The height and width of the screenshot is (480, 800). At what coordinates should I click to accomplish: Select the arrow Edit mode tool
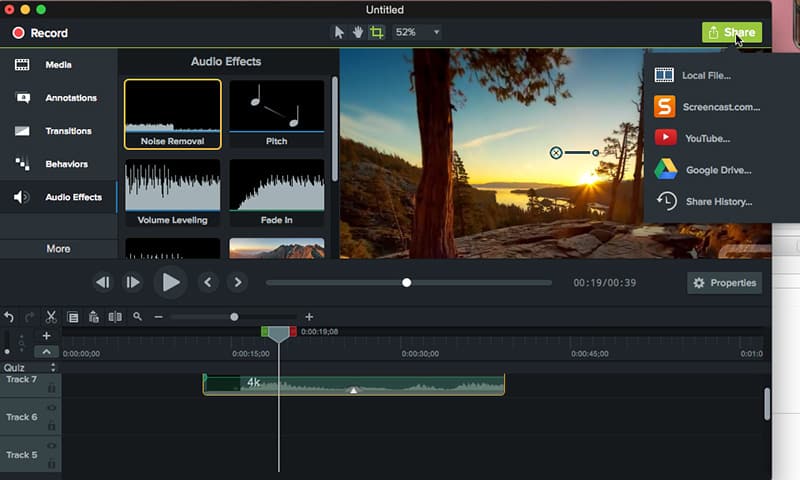pyautogui.click(x=339, y=33)
